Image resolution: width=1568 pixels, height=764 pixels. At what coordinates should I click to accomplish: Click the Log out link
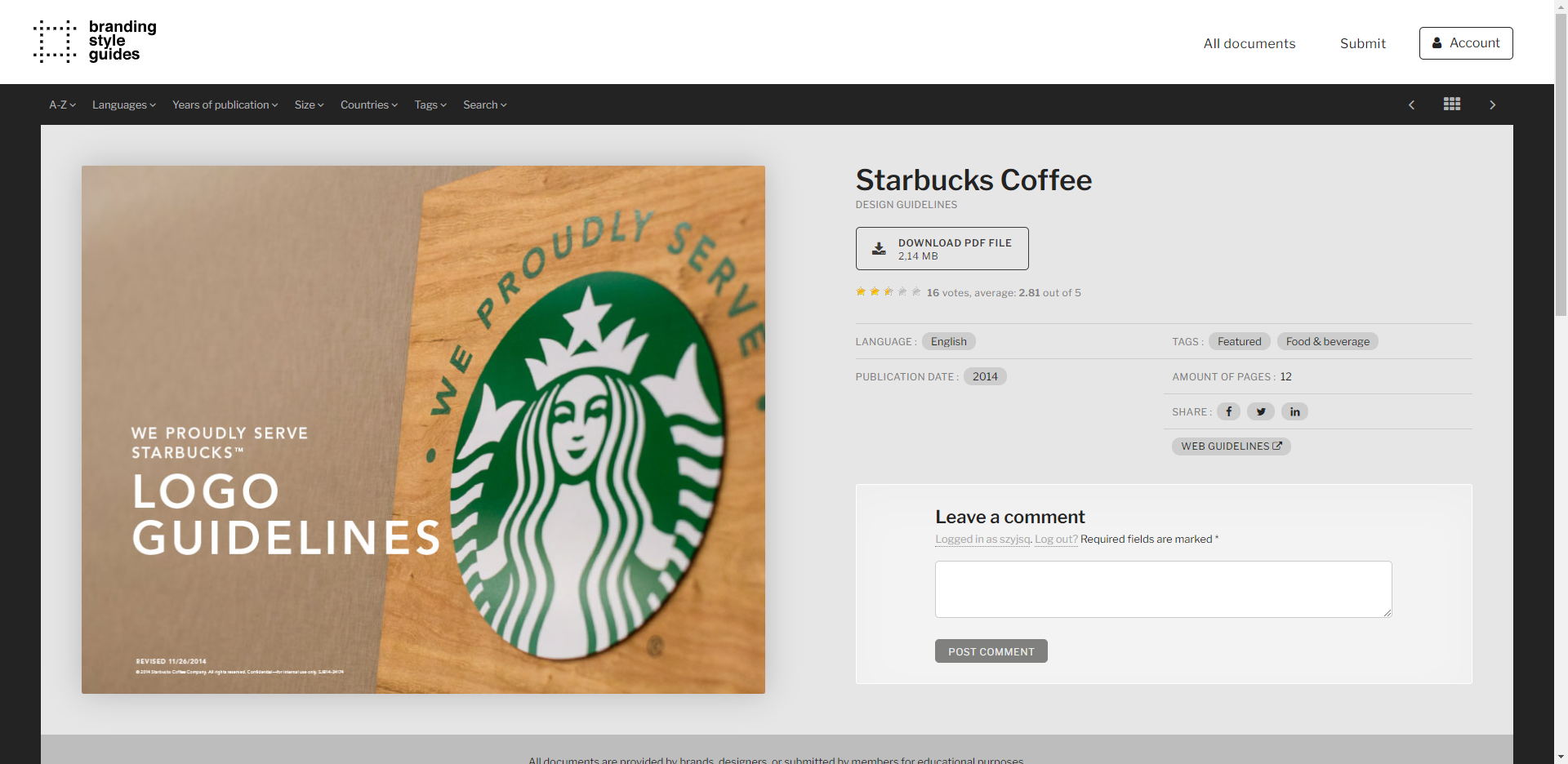tap(1056, 539)
